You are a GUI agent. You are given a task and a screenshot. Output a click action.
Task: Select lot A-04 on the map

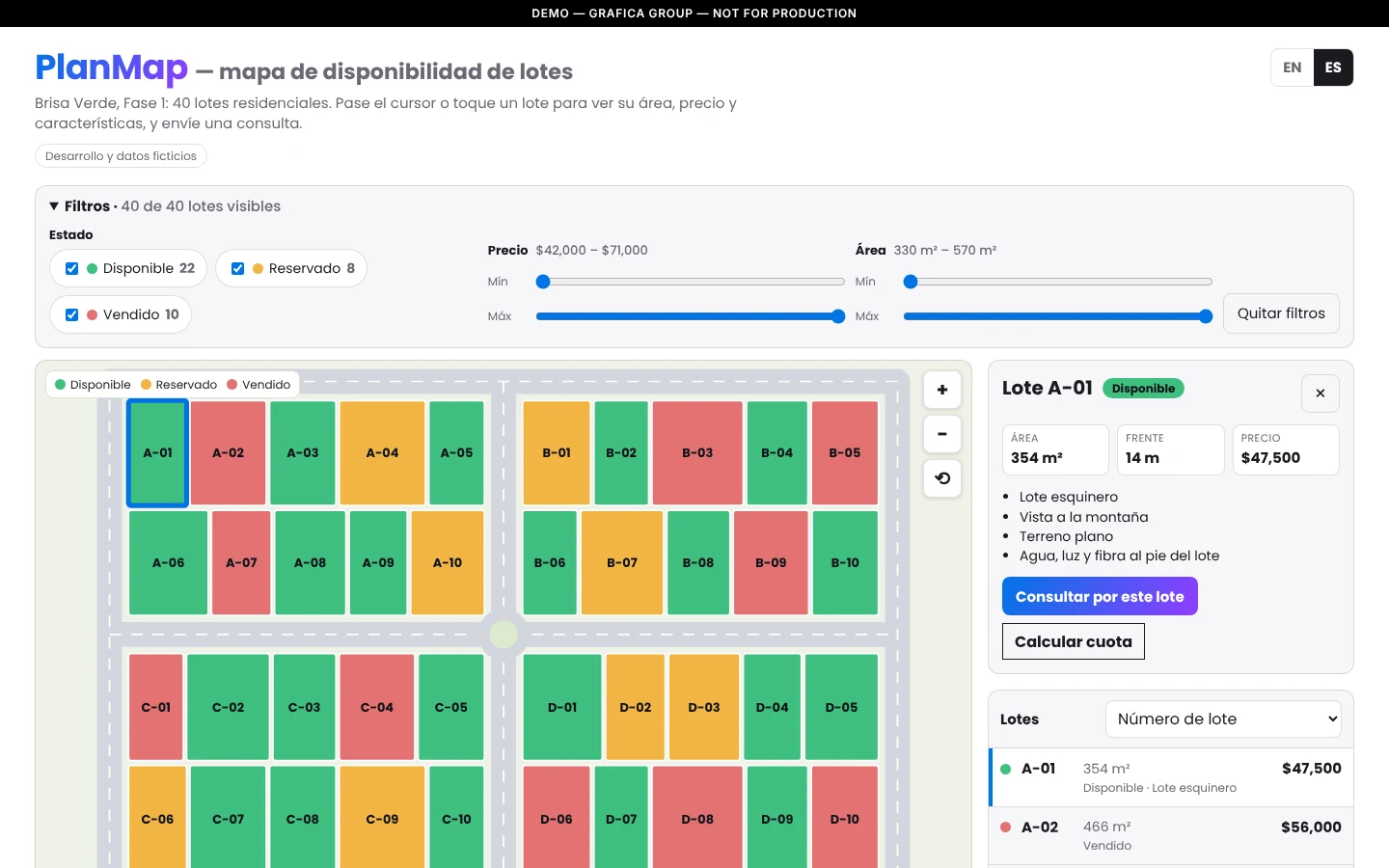click(383, 453)
